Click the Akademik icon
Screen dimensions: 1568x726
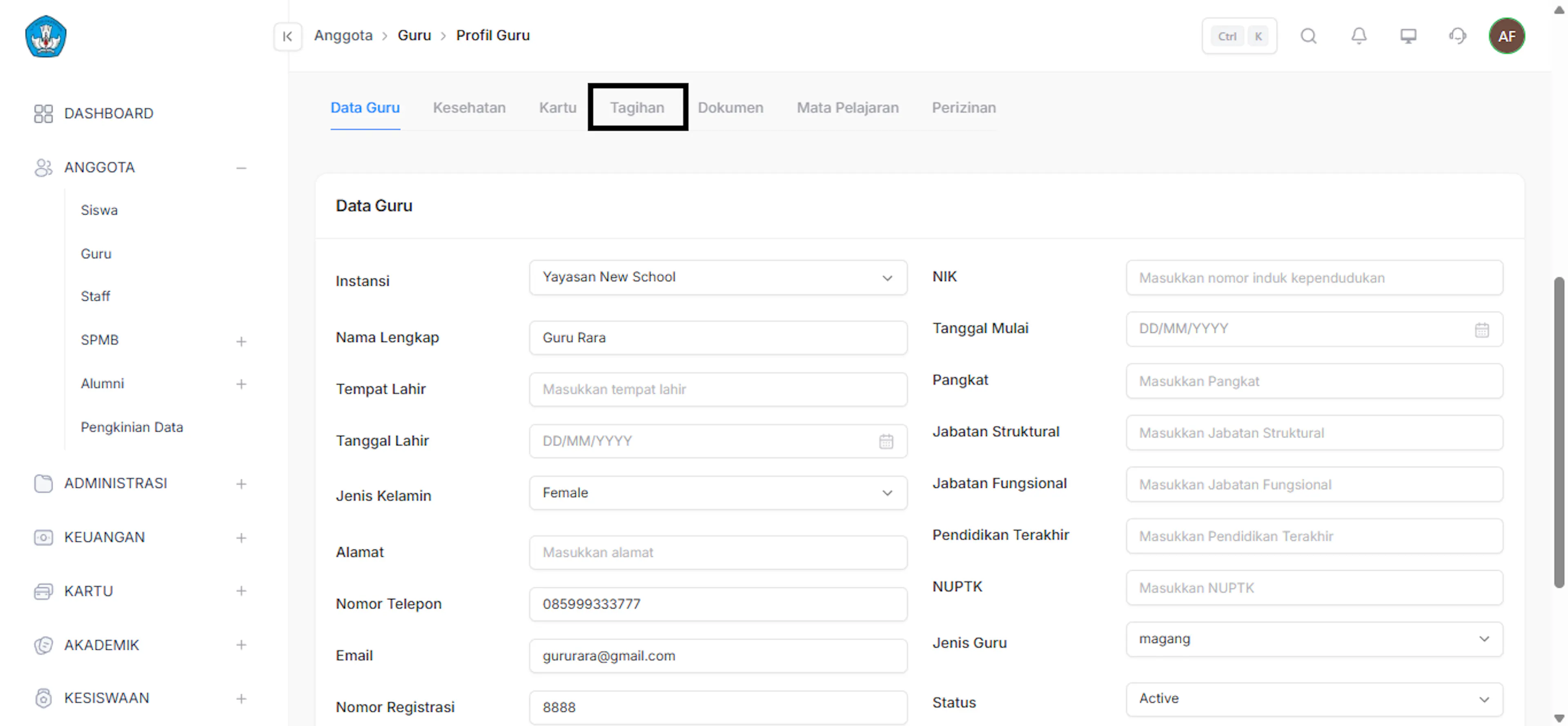point(43,645)
